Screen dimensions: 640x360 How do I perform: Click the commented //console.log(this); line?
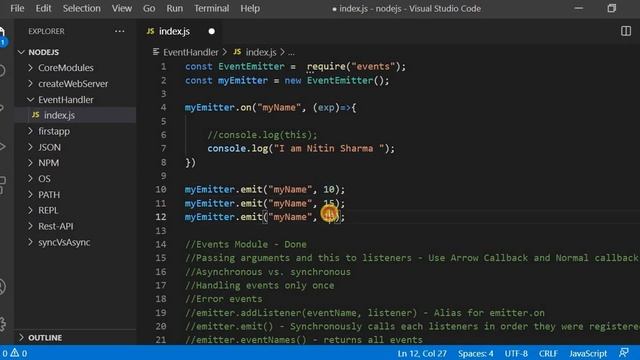click(262, 135)
